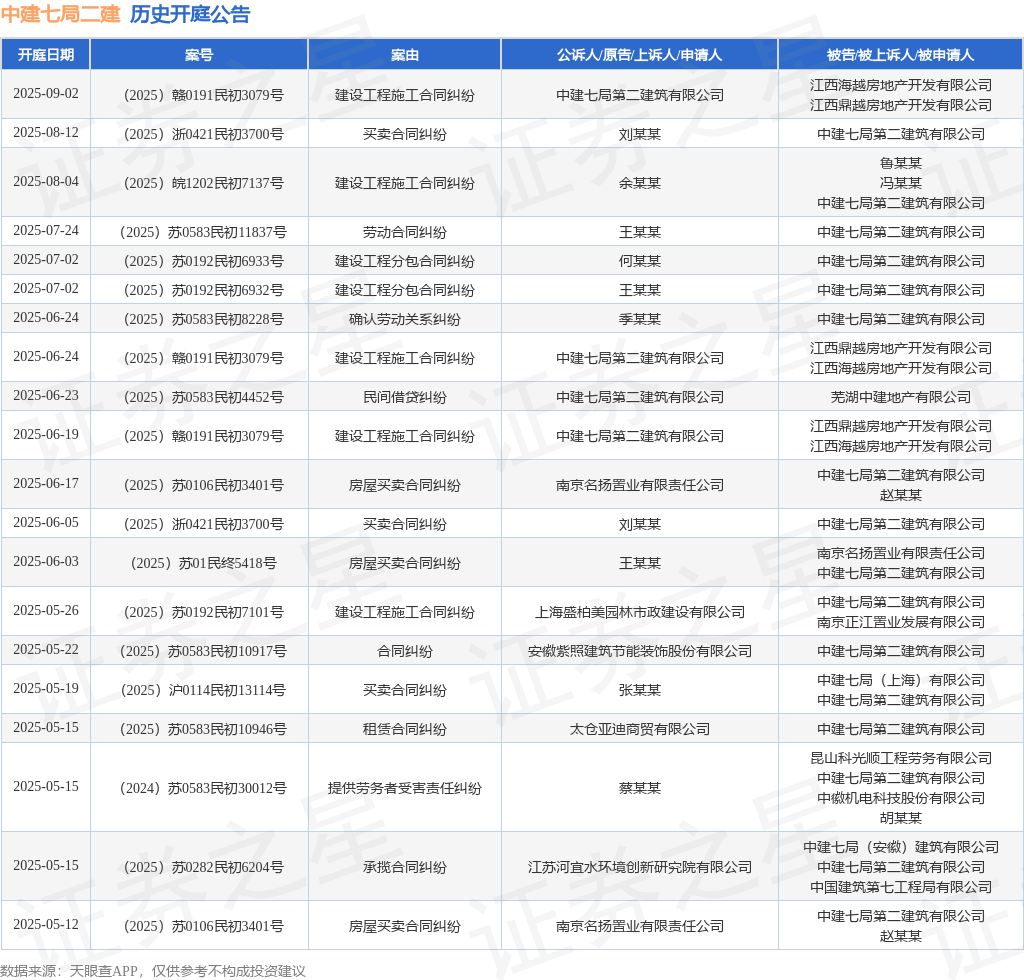Select case number (2024)苏0583民初30012号
This screenshot has width=1024, height=980.
[204, 788]
